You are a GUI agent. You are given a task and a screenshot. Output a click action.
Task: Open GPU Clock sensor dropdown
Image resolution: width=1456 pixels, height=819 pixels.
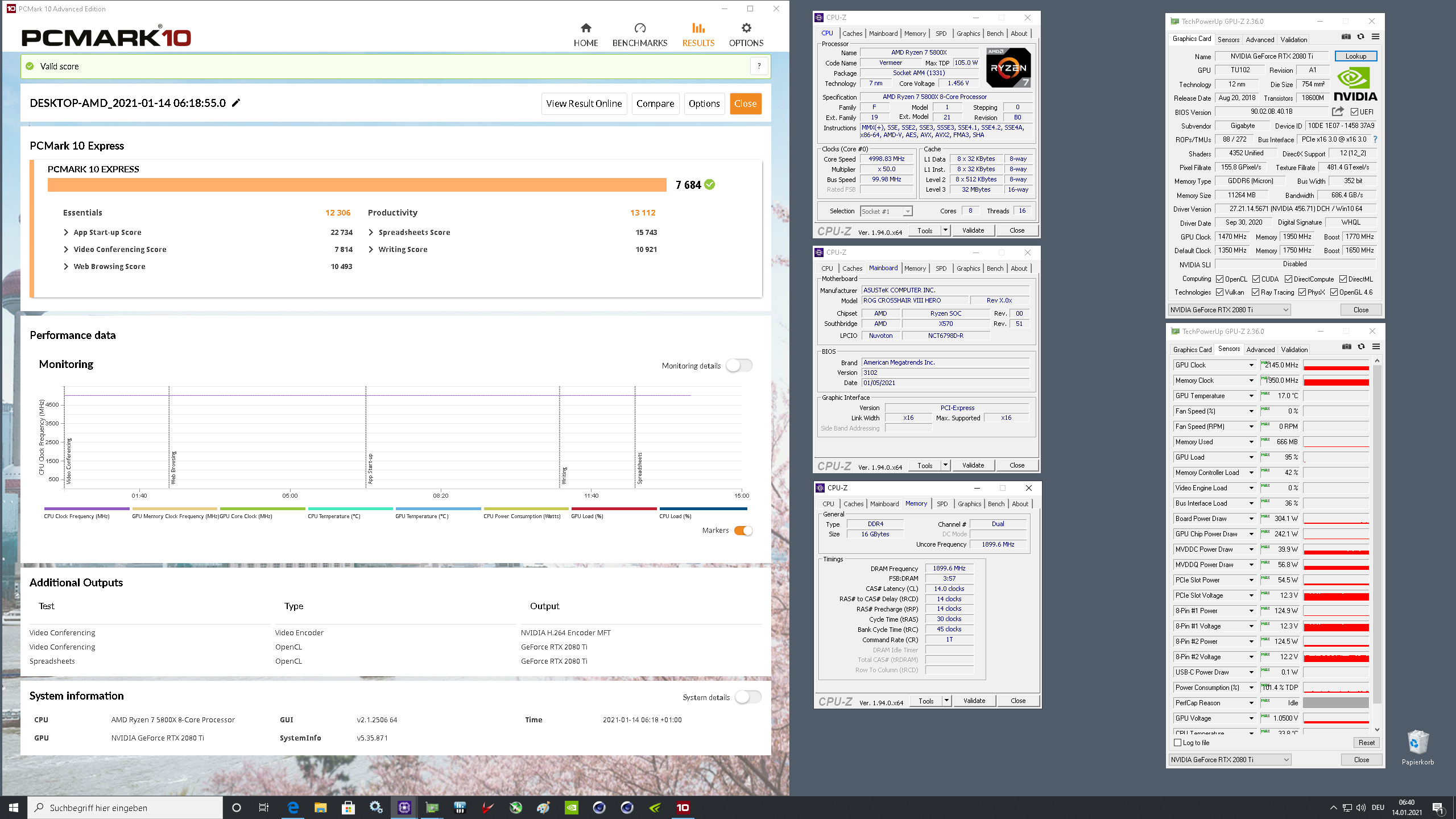1251,365
